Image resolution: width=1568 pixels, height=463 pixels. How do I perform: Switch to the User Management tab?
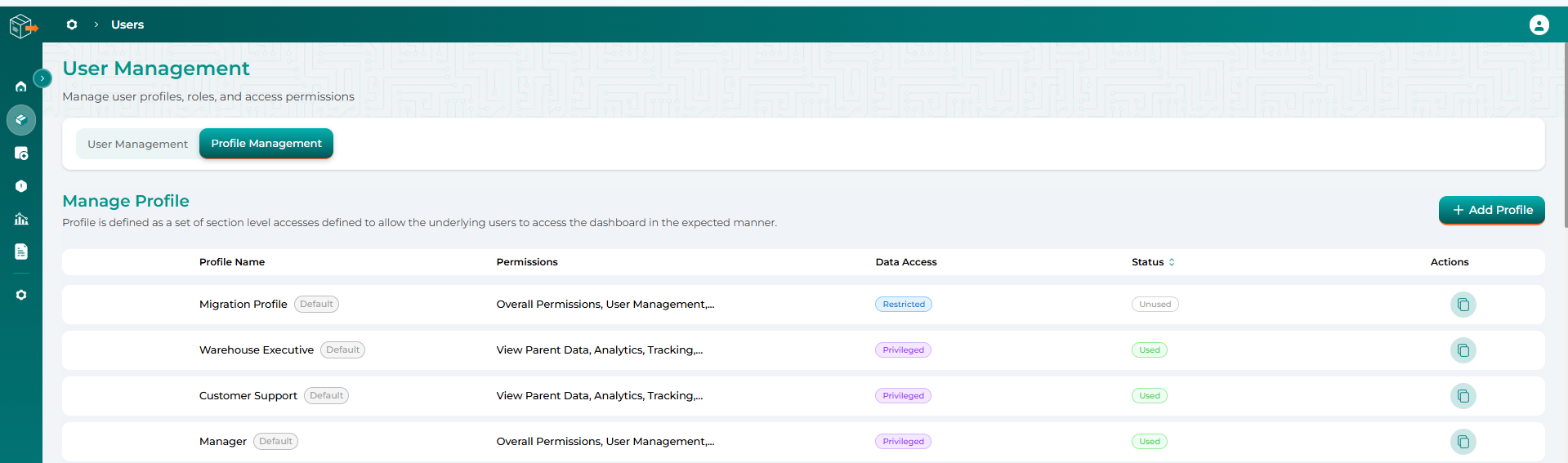point(137,144)
